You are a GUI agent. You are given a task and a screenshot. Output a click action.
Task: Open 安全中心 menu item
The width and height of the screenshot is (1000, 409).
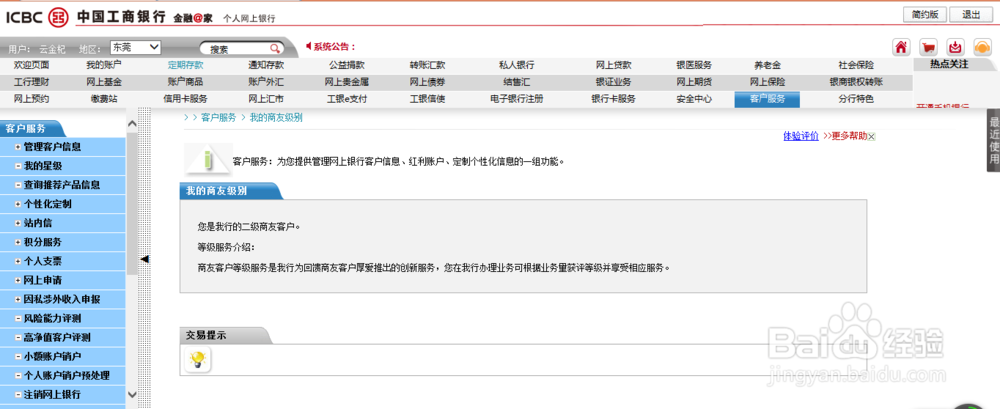pyautogui.click(x=694, y=100)
